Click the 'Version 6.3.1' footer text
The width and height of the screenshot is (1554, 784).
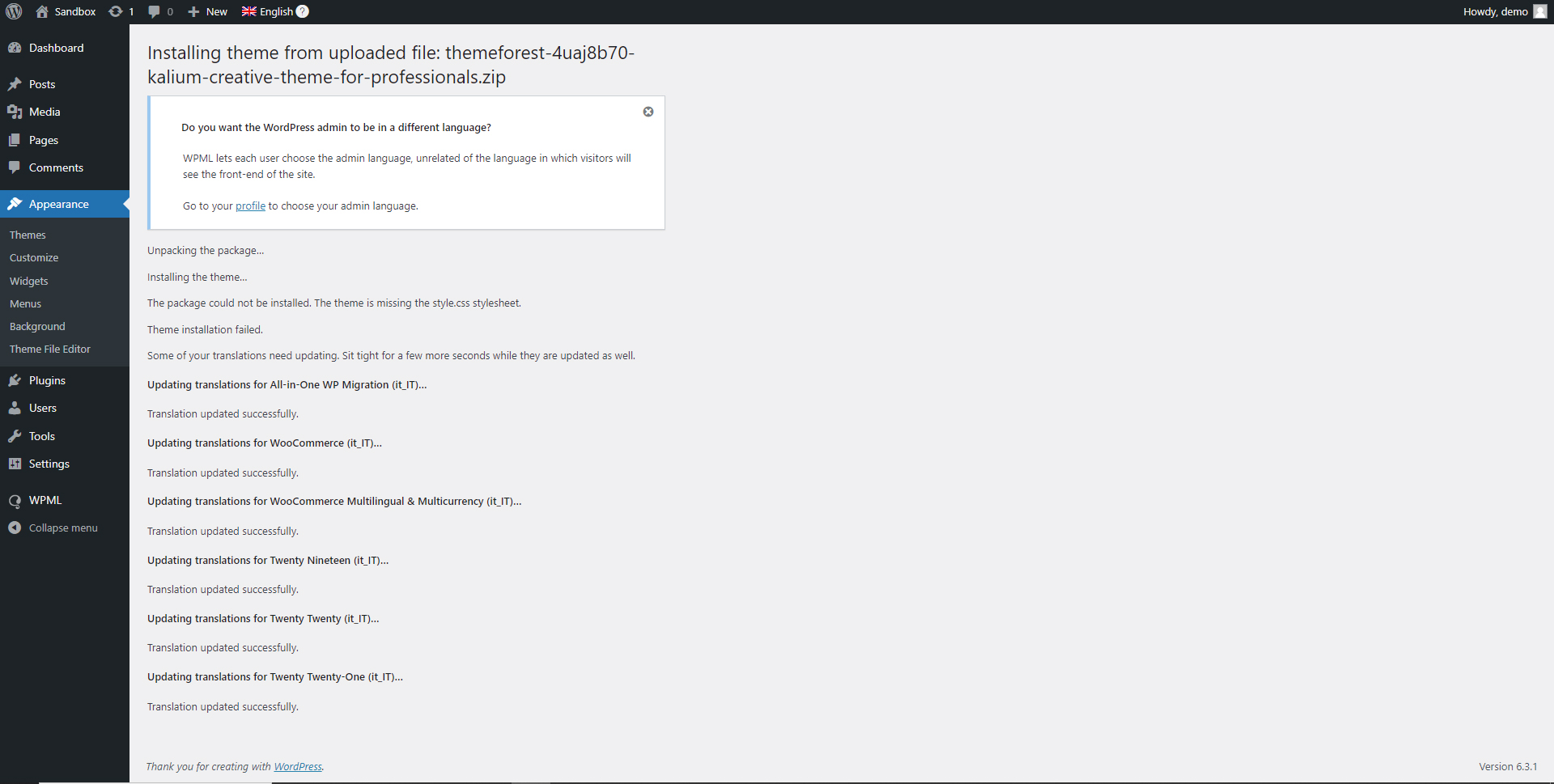(x=1508, y=766)
